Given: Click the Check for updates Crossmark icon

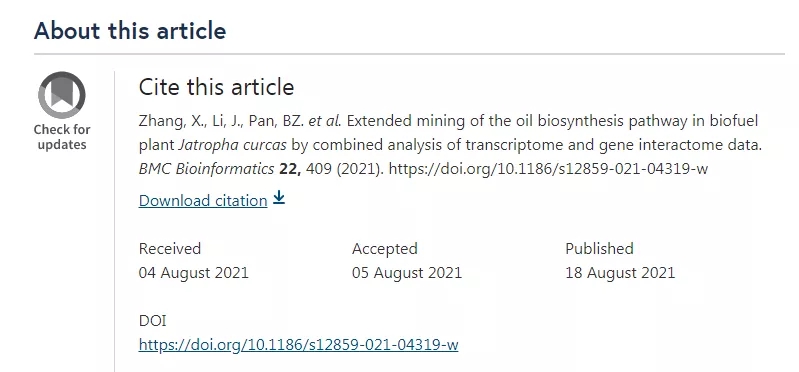Looking at the screenshot, I should [62, 95].
